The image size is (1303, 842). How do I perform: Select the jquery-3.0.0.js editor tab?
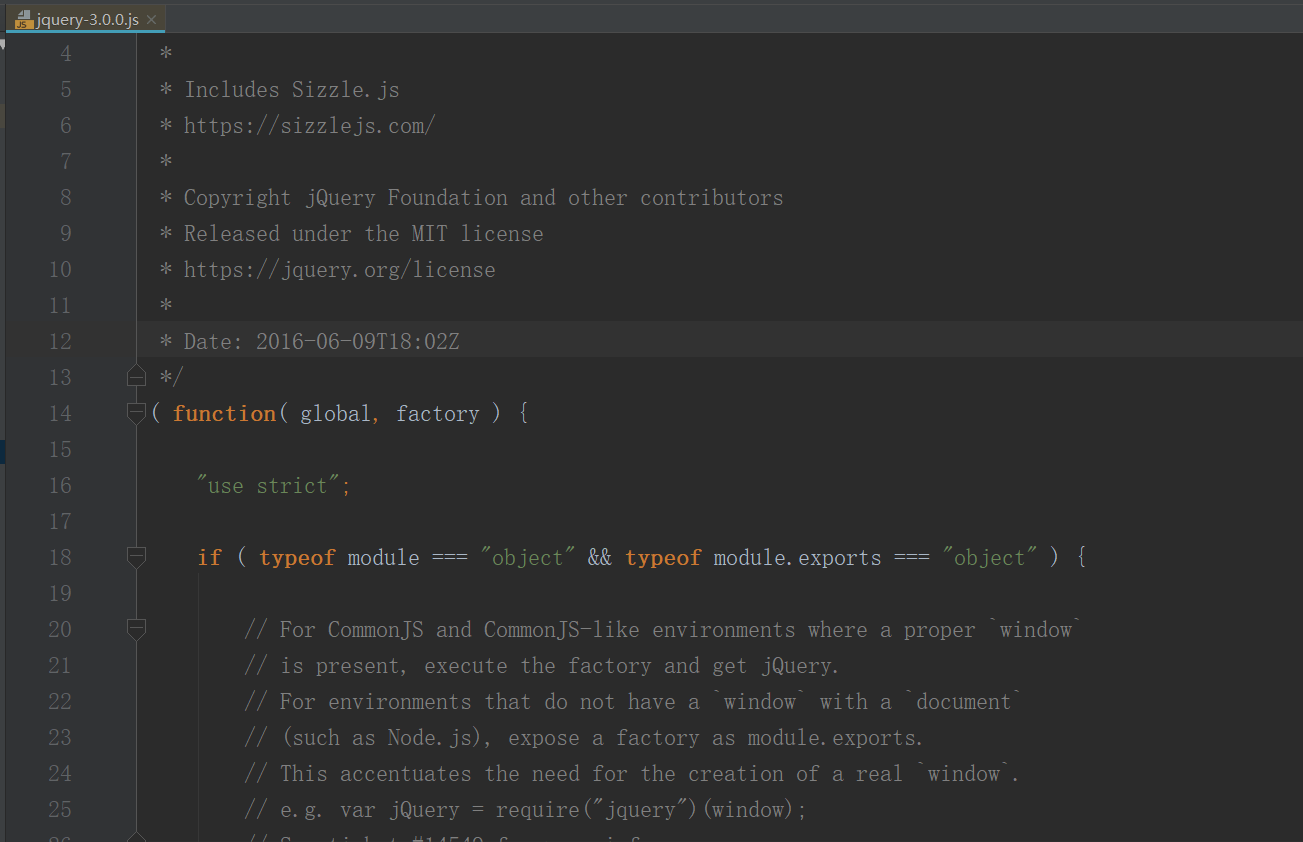(x=87, y=20)
